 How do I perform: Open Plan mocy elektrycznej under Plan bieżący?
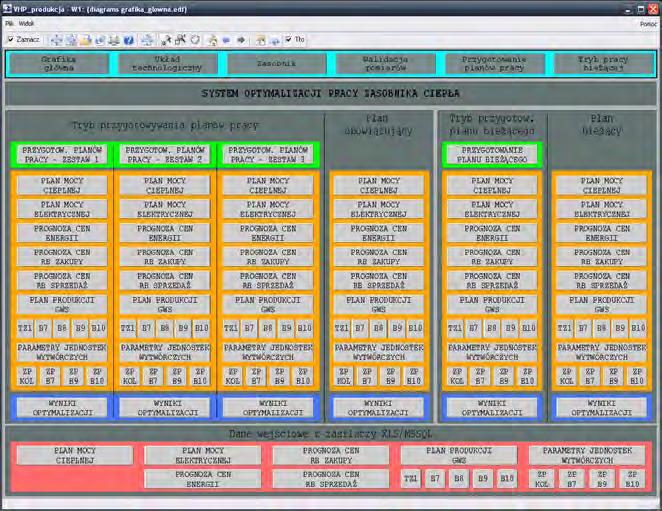pyautogui.click(x=602, y=209)
